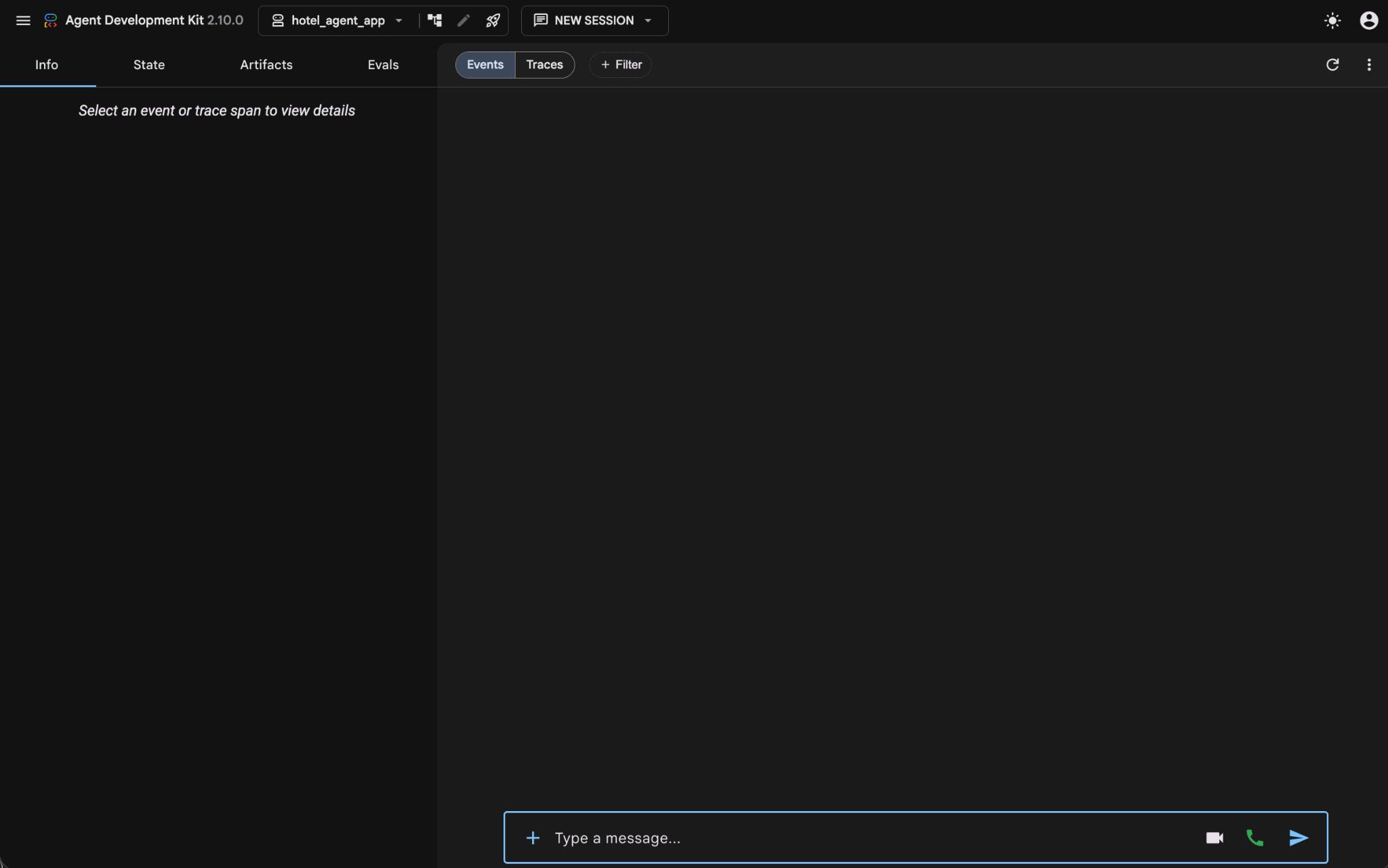
Task: Open the three-dot more options menu
Action: tap(1369, 64)
